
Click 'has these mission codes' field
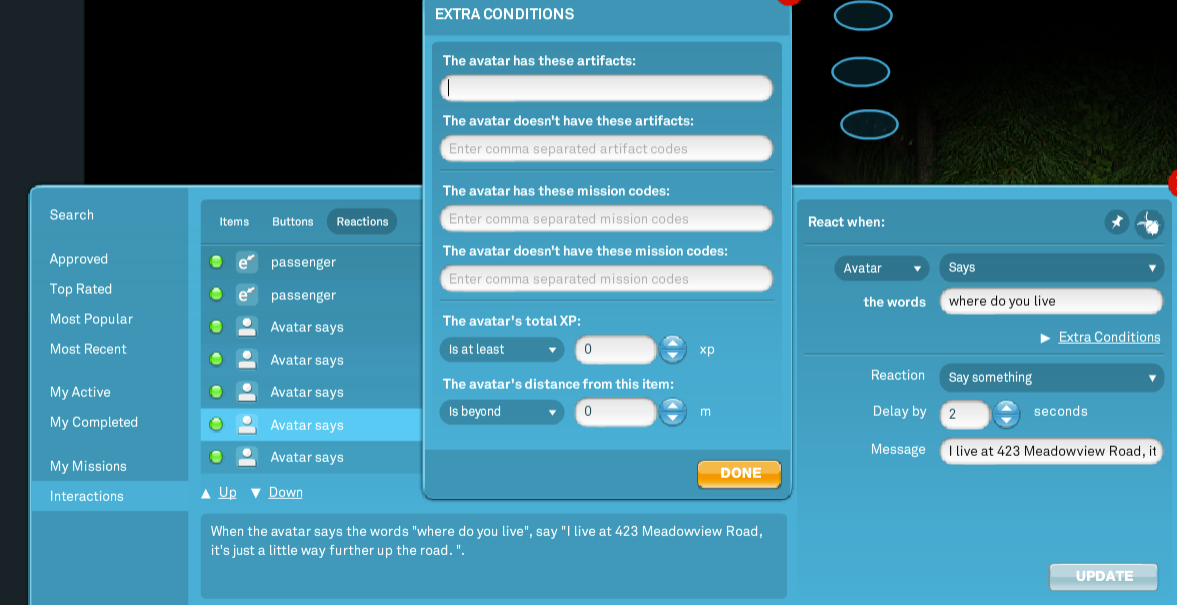pyautogui.click(x=607, y=218)
